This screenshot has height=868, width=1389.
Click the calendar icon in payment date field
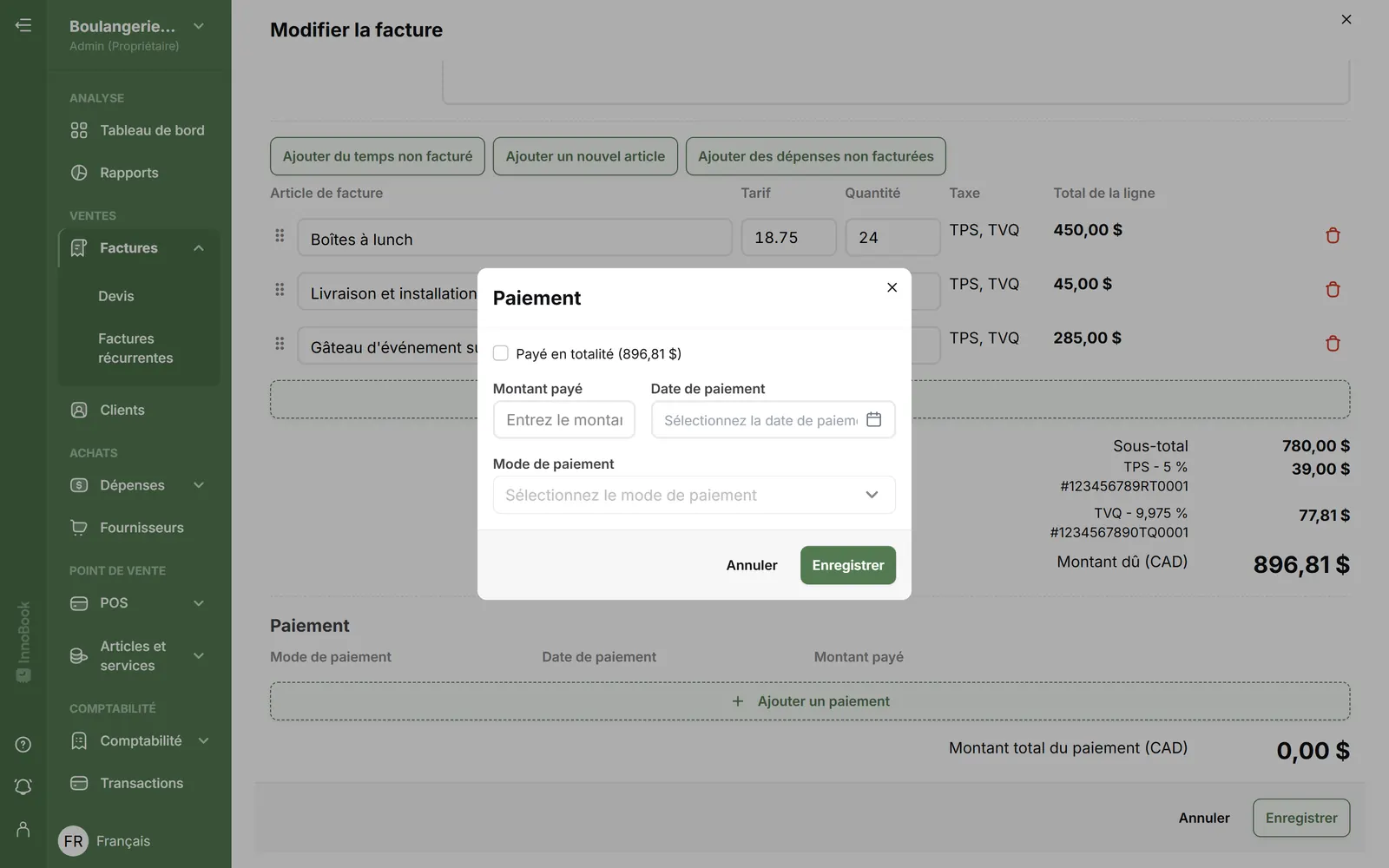click(x=874, y=419)
